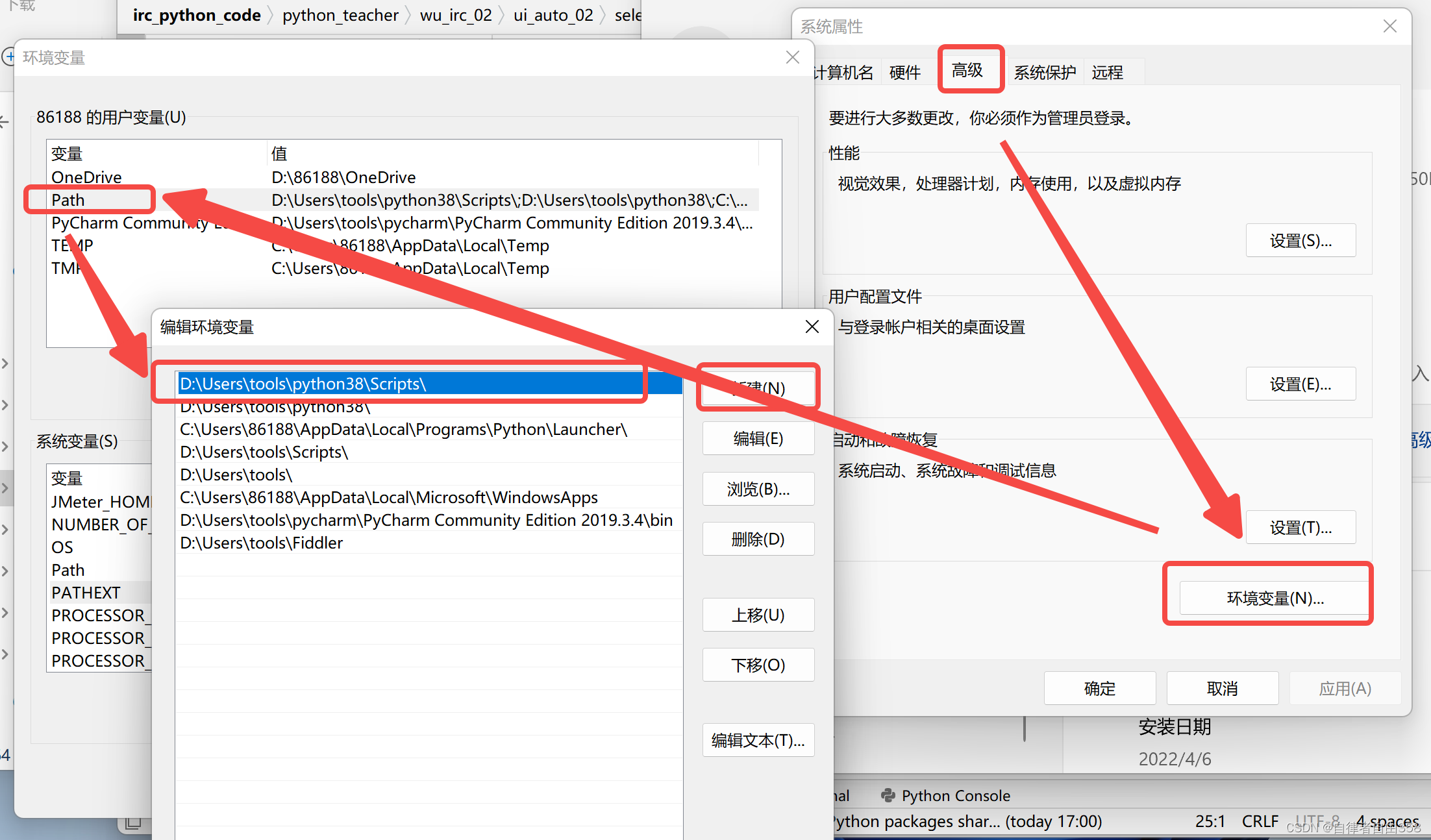The width and height of the screenshot is (1431, 840).
Task: Switch to the 高级 tab
Action: [x=967, y=70]
